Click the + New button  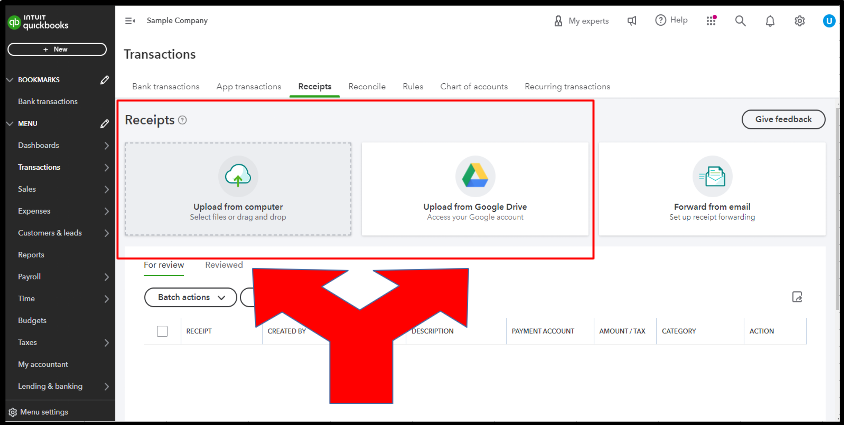pyautogui.click(x=57, y=49)
